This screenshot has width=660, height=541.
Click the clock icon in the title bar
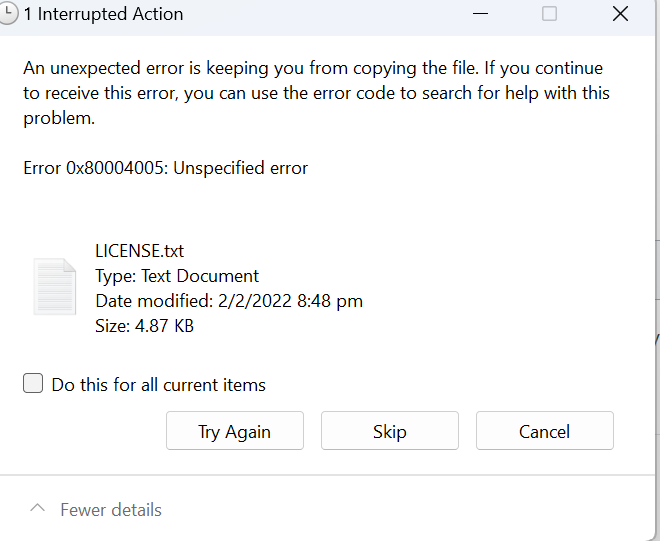(9, 14)
